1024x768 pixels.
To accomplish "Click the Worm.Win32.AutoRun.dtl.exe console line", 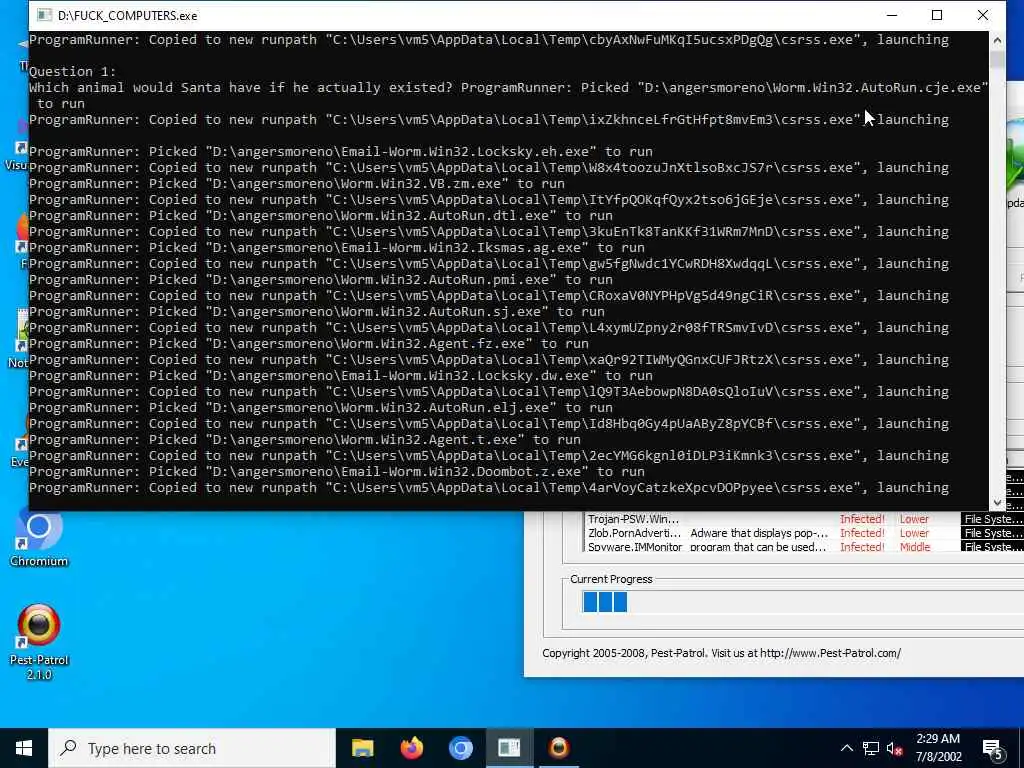I will [321, 216].
